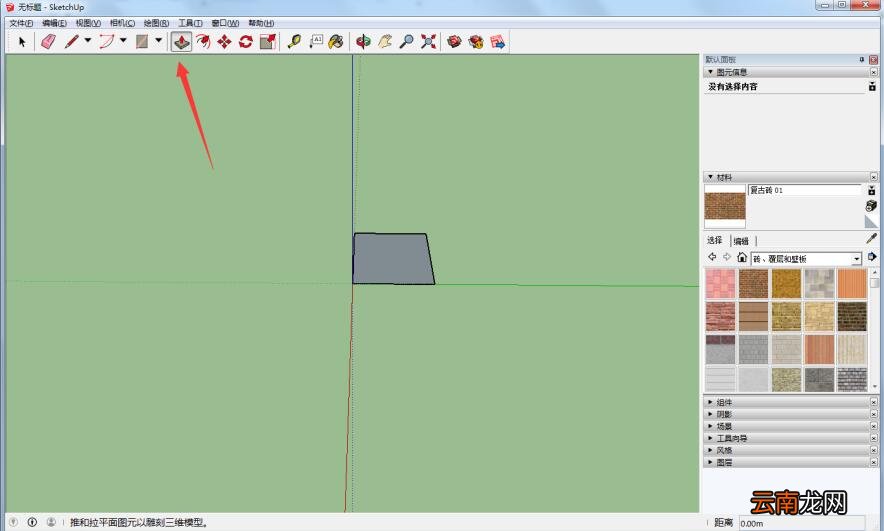884x531 pixels.
Task: Expand the 组件 panel
Action: tap(710, 402)
